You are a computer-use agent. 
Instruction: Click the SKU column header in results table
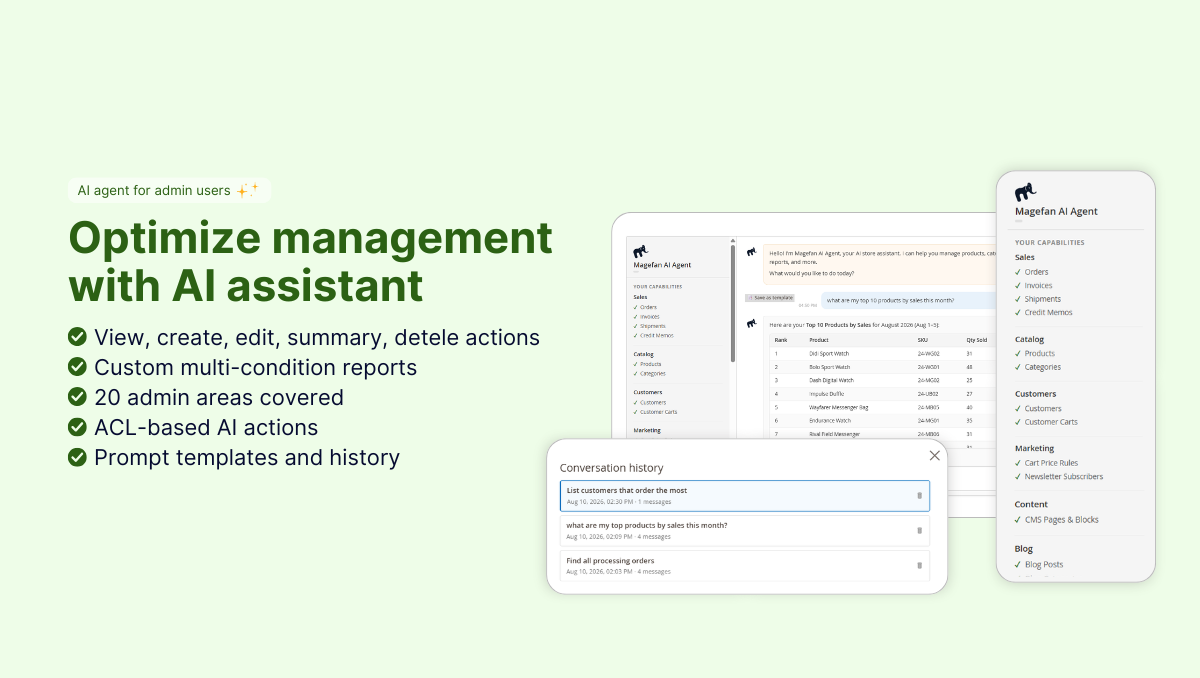click(922, 340)
